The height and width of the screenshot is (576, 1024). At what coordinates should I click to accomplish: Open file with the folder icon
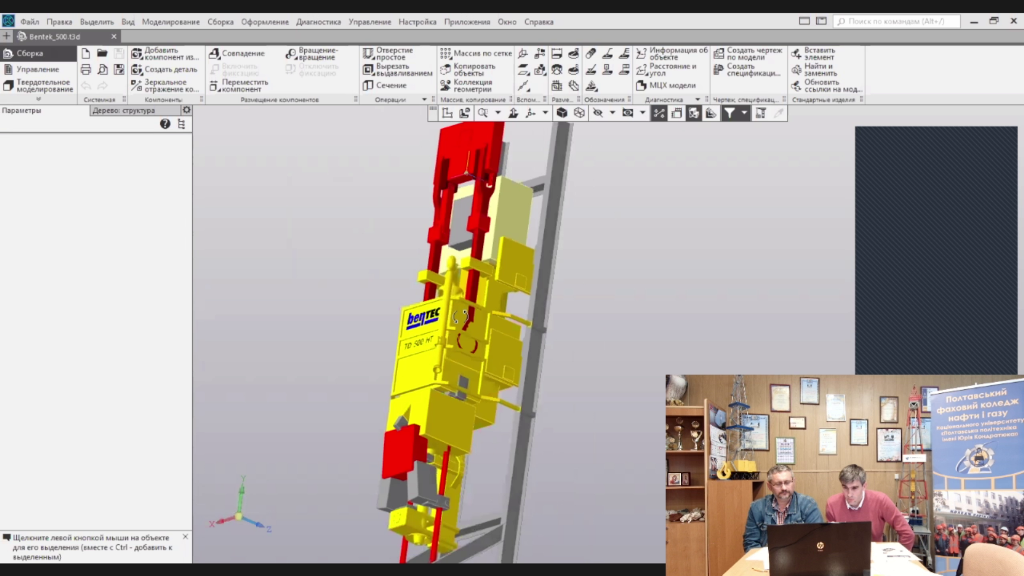[x=103, y=54]
